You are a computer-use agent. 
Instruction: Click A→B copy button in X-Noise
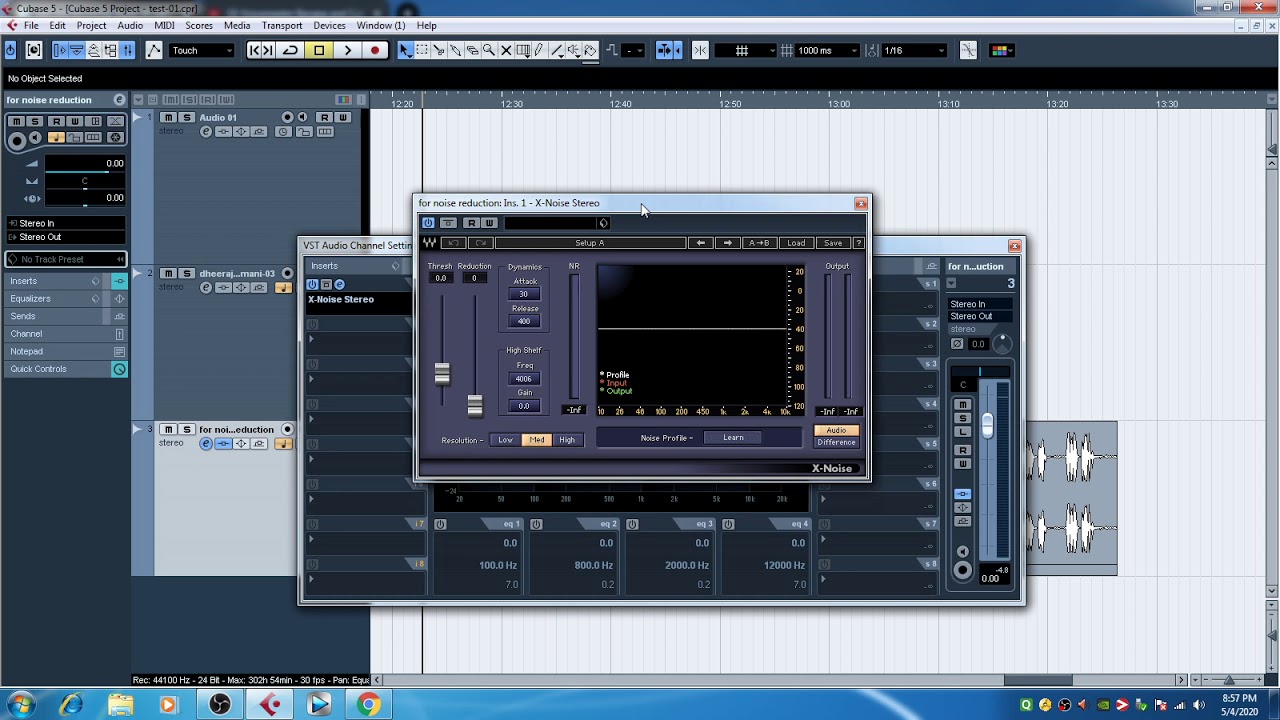(759, 243)
